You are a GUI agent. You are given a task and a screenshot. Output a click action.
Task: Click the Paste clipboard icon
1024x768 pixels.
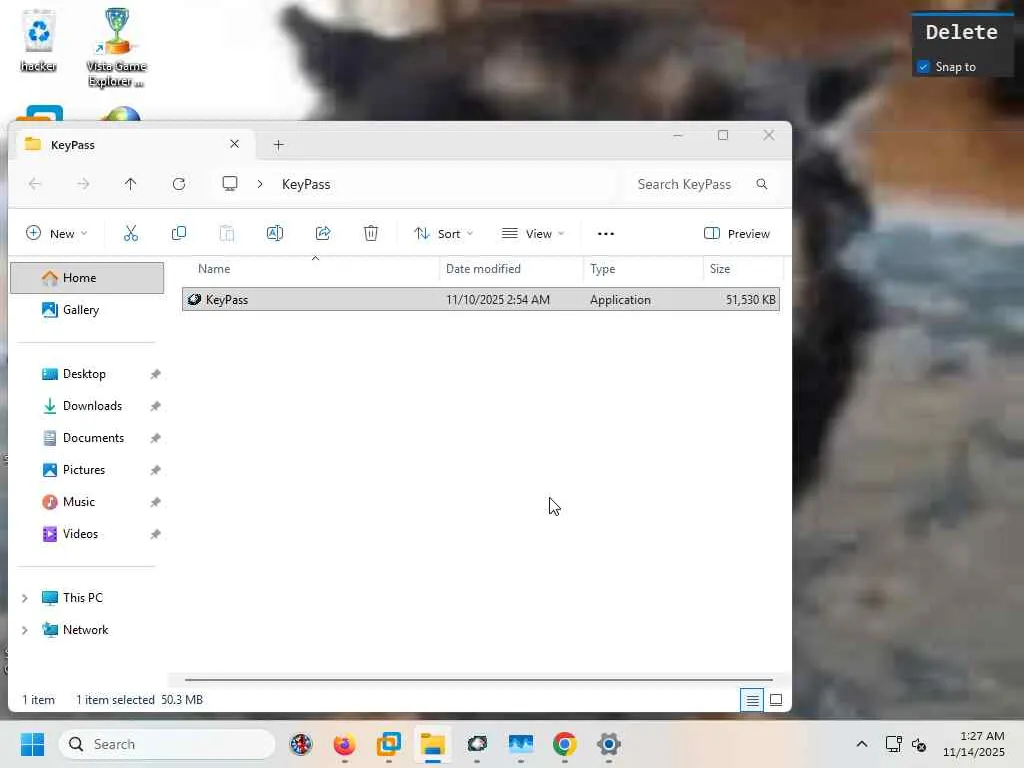point(227,233)
